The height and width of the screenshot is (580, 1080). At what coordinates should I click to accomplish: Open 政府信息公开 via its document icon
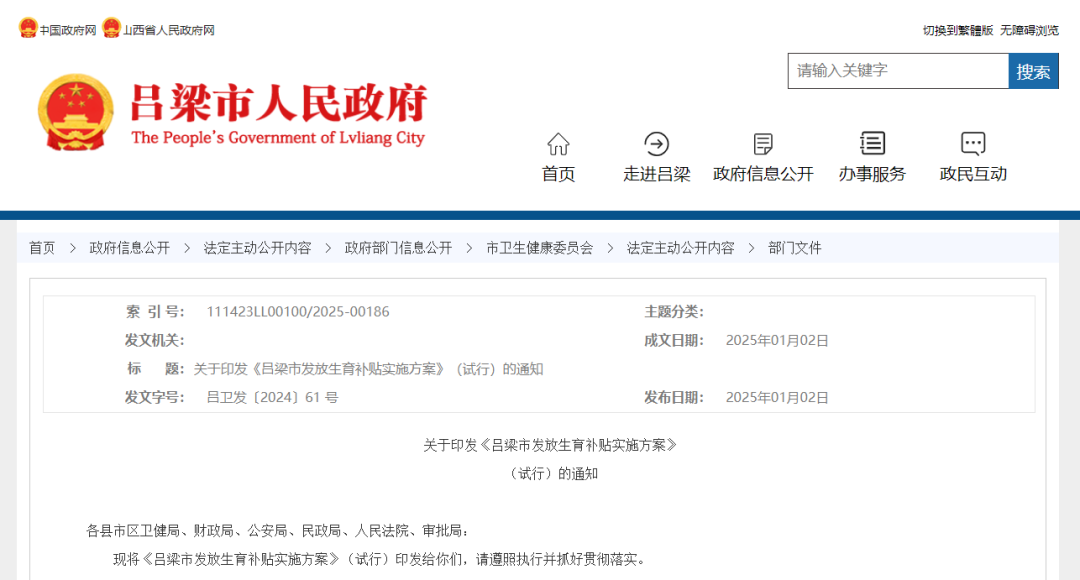763,143
